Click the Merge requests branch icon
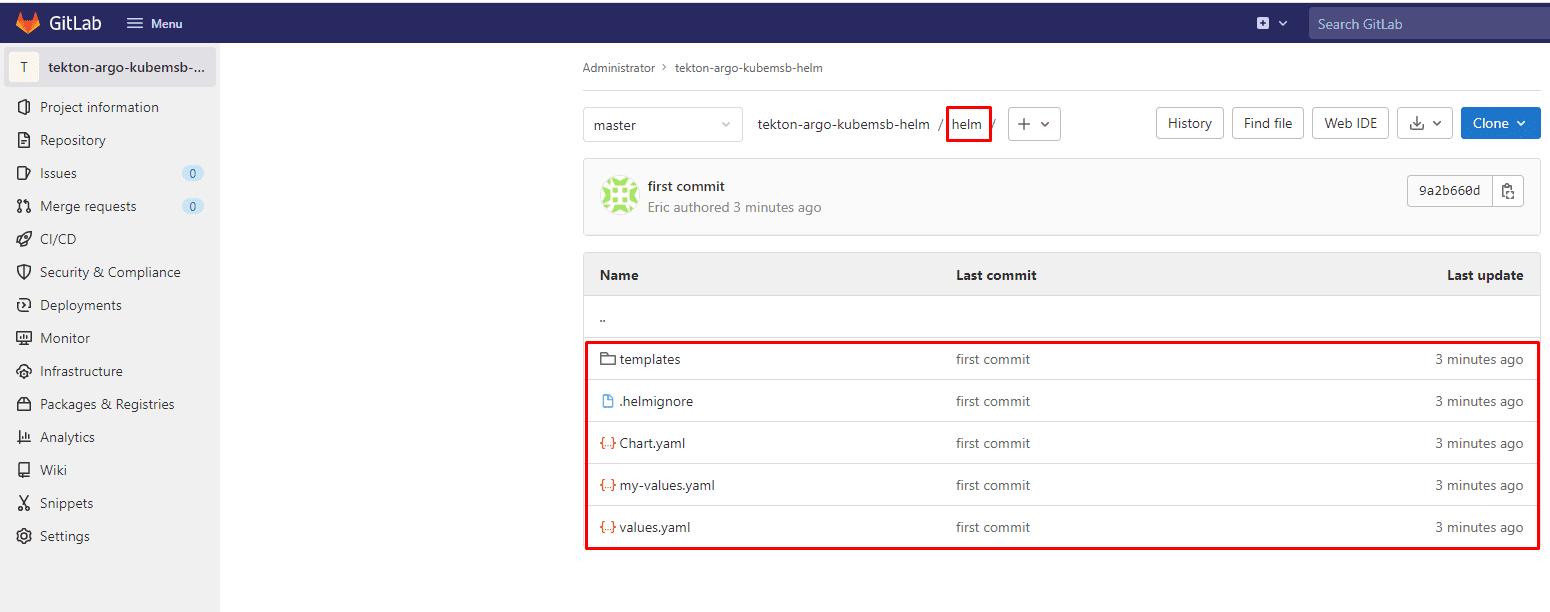The image size is (1550, 612). (x=24, y=206)
